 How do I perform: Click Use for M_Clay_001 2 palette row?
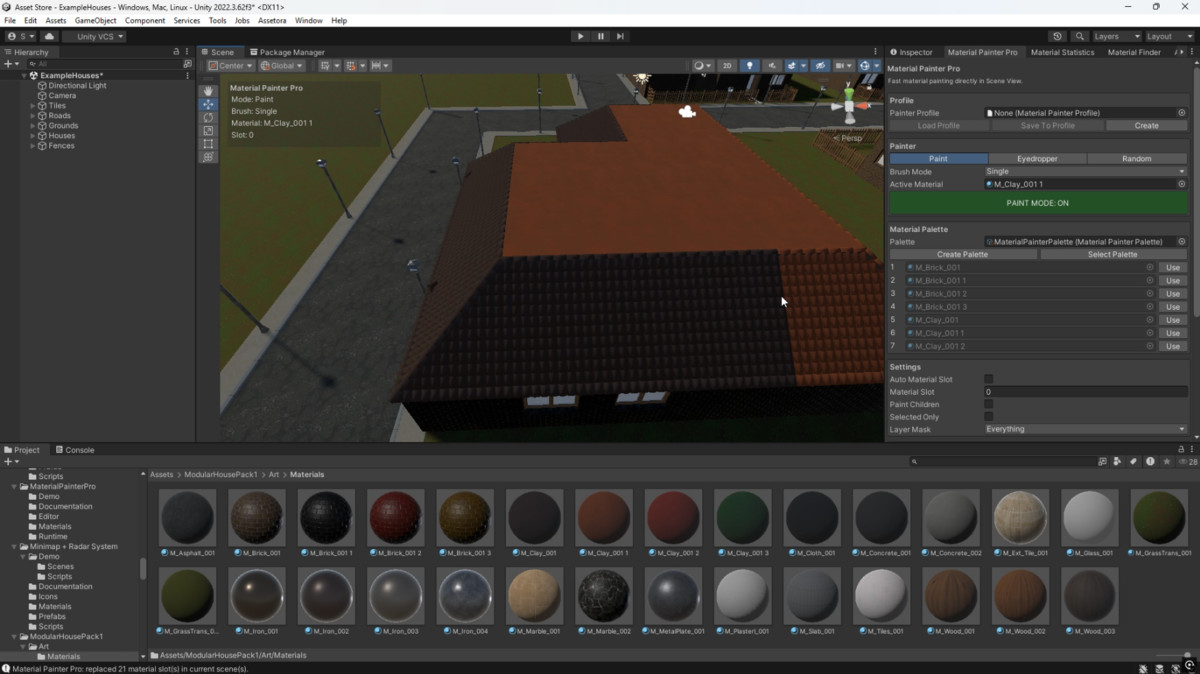coord(1172,346)
